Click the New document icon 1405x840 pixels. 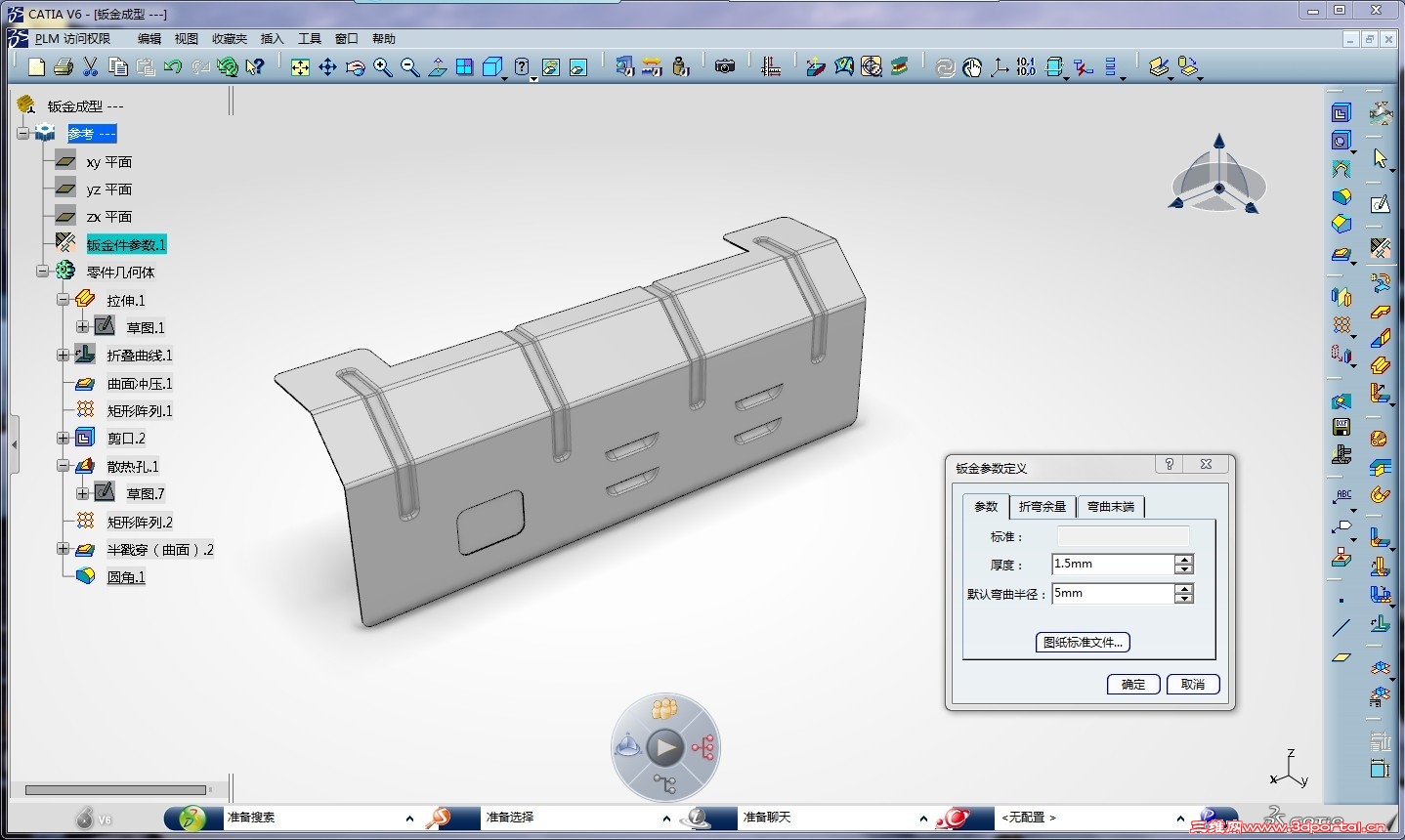point(36,67)
